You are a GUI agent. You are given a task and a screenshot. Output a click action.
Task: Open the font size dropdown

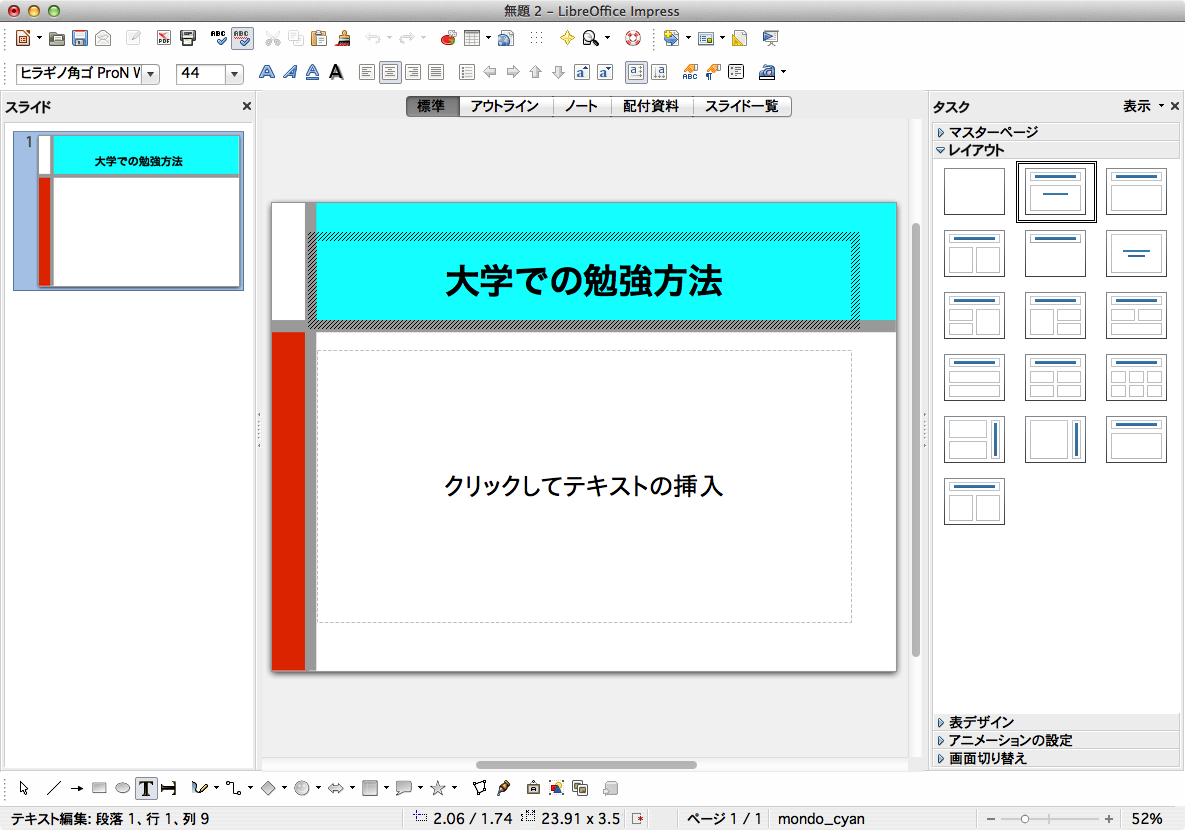[x=234, y=74]
